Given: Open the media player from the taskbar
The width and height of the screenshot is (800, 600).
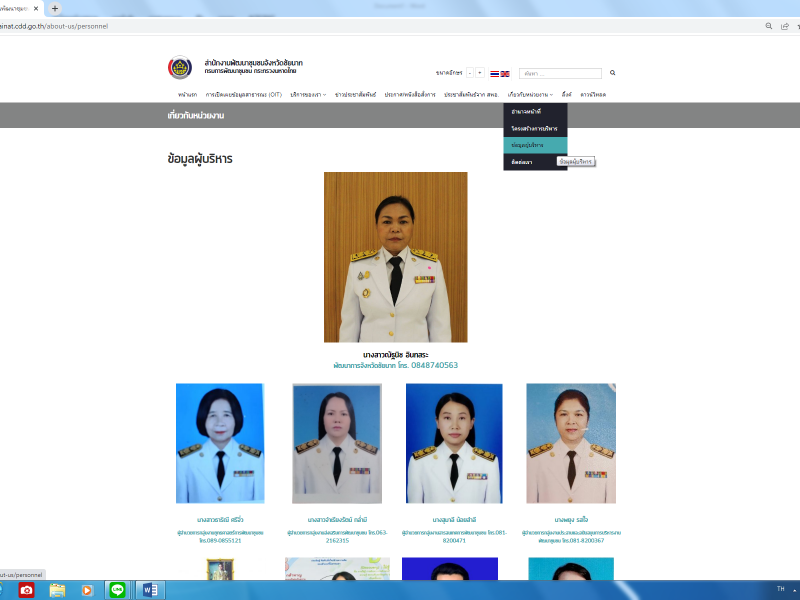Looking at the screenshot, I should (x=87, y=590).
